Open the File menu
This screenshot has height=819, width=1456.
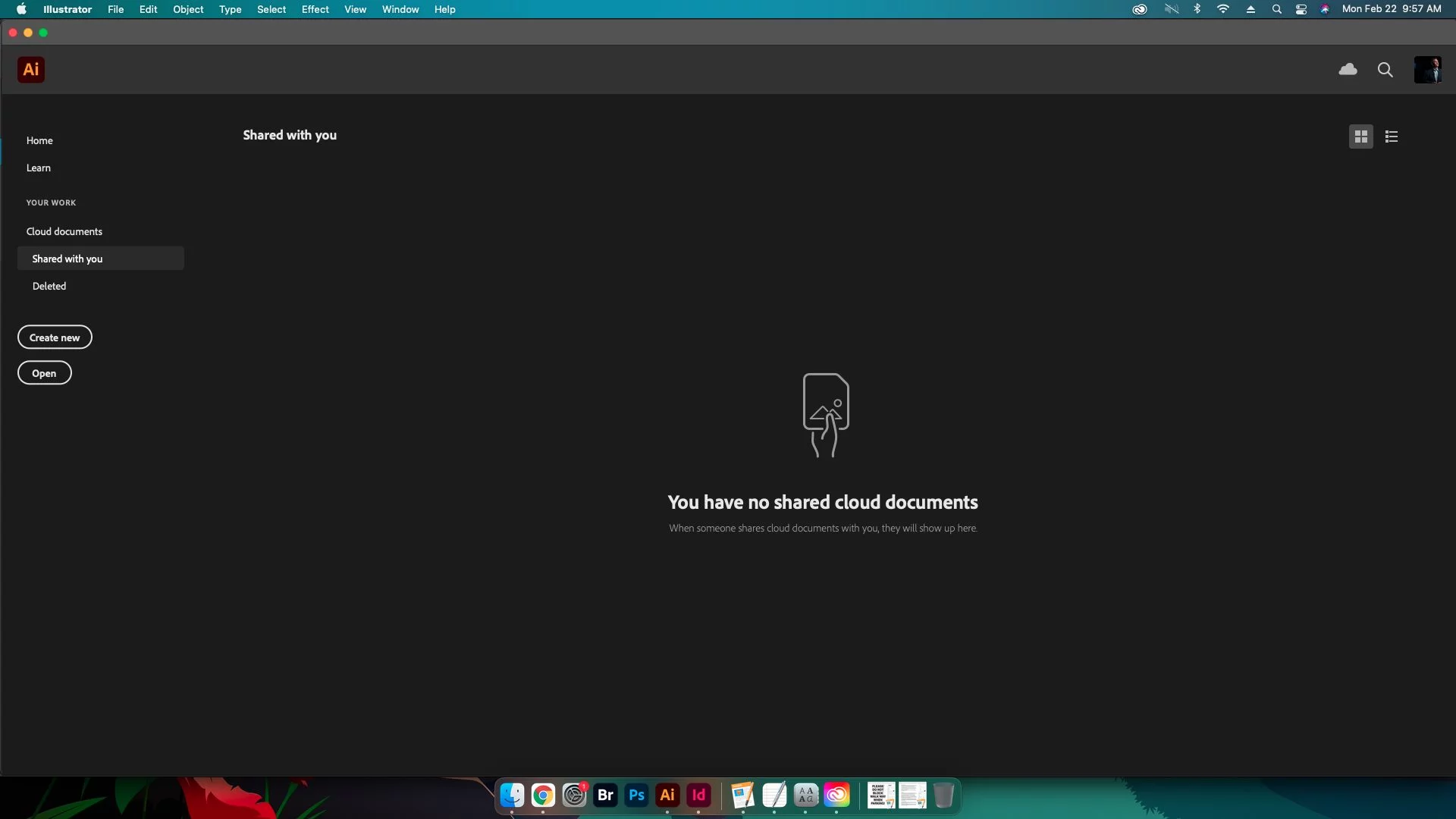[115, 9]
